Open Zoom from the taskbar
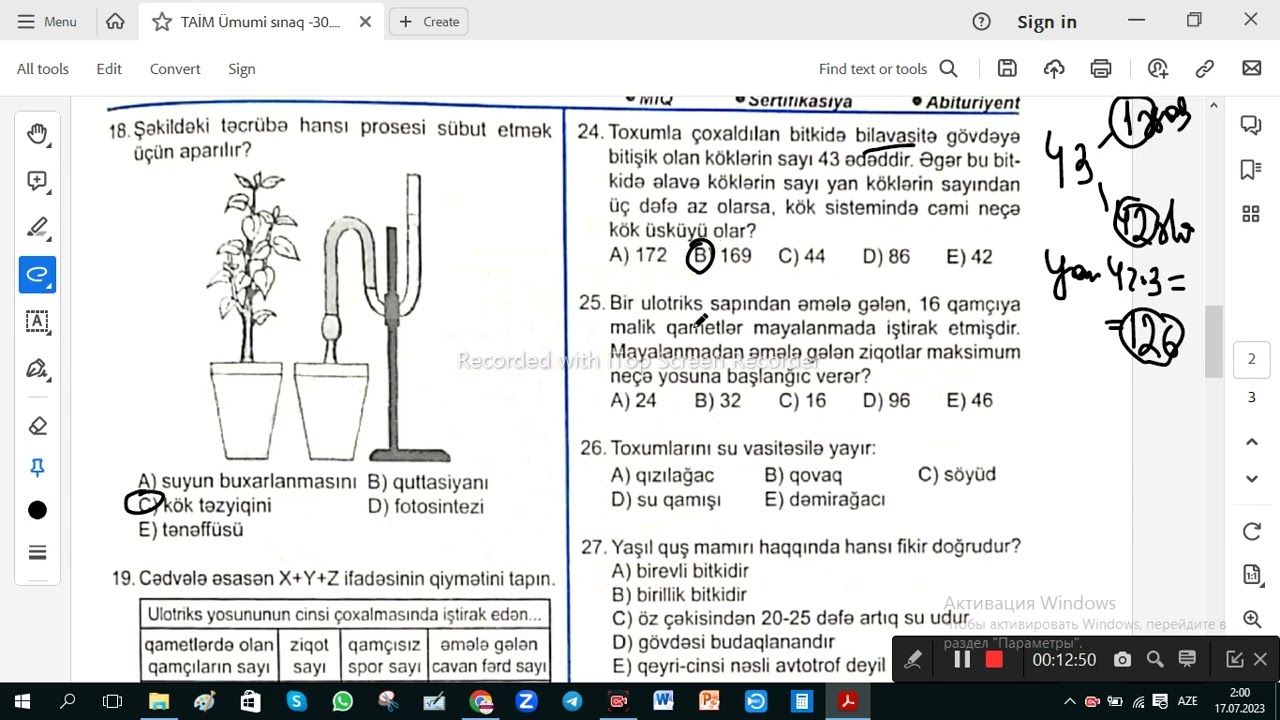The width and height of the screenshot is (1280, 720). click(x=526, y=701)
